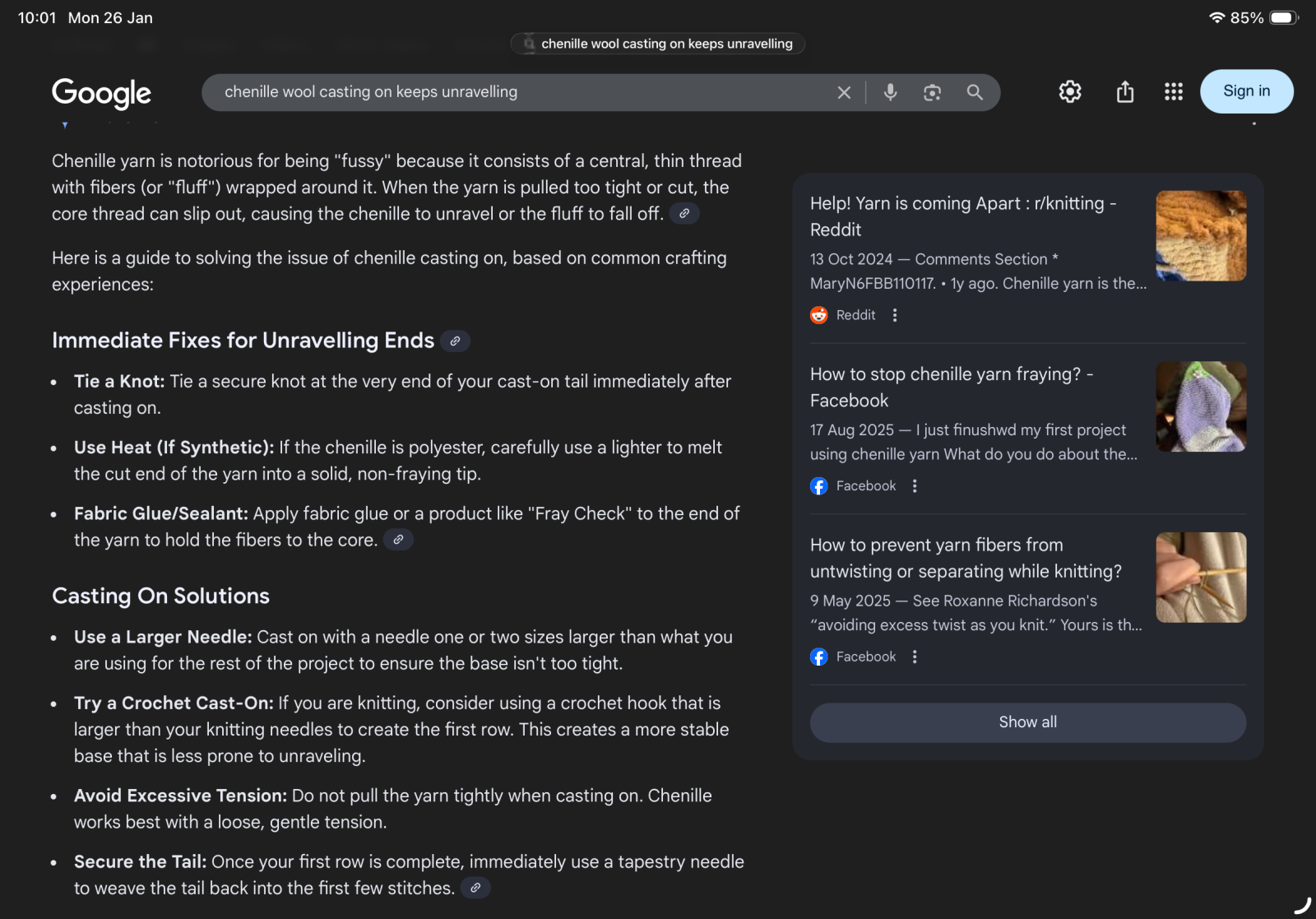Click link icon after weave tail bullet
Screen dimensions: 1316x919
point(475,888)
